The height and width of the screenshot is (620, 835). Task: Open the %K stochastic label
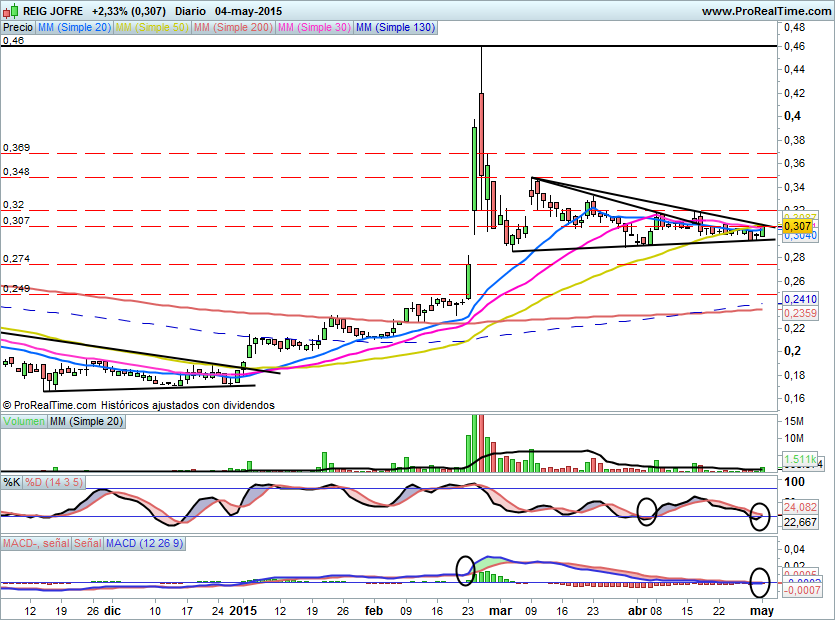(11, 482)
